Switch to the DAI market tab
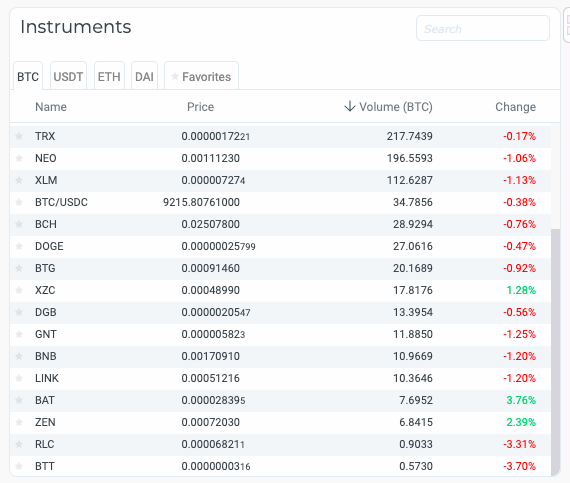Viewport: 570px width, 483px height. [144, 76]
